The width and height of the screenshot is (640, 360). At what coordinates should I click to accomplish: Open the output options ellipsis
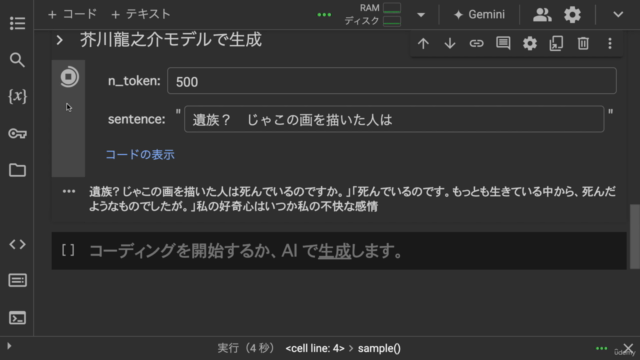pyautogui.click(x=69, y=191)
